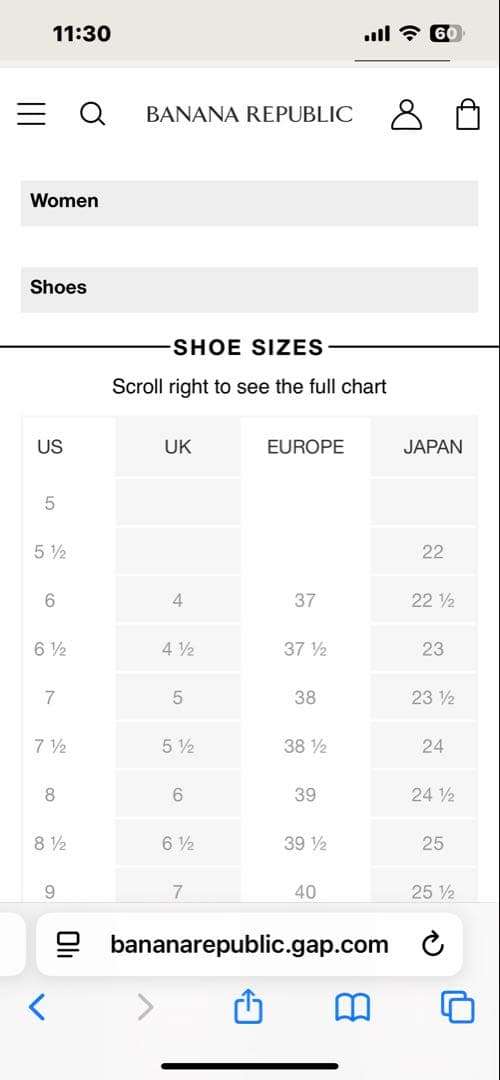Screen dimensions: 500x1080
Task: Open the bookmarks book icon
Action: tap(353, 1008)
